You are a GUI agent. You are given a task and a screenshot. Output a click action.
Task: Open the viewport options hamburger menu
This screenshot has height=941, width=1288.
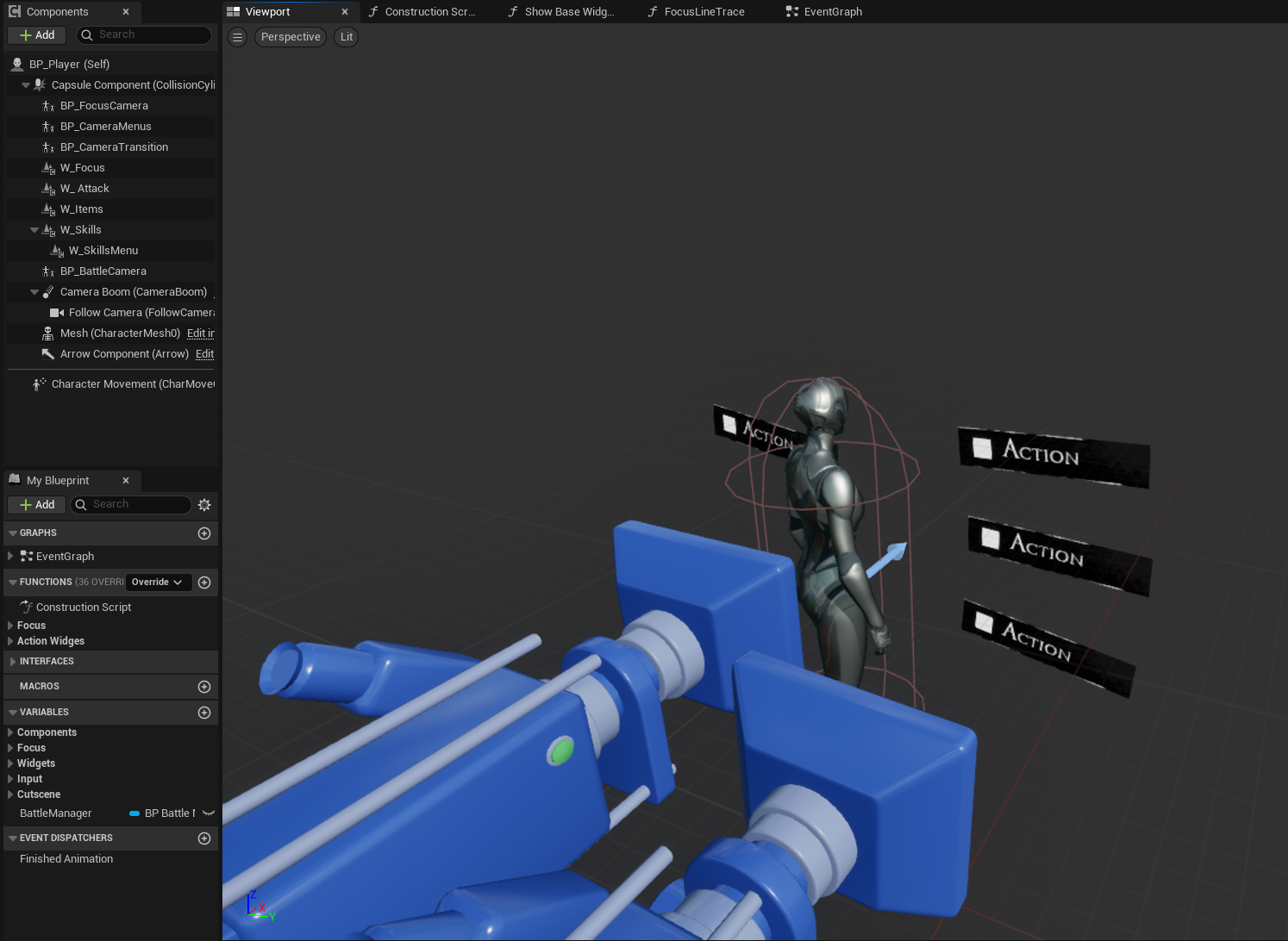point(238,37)
